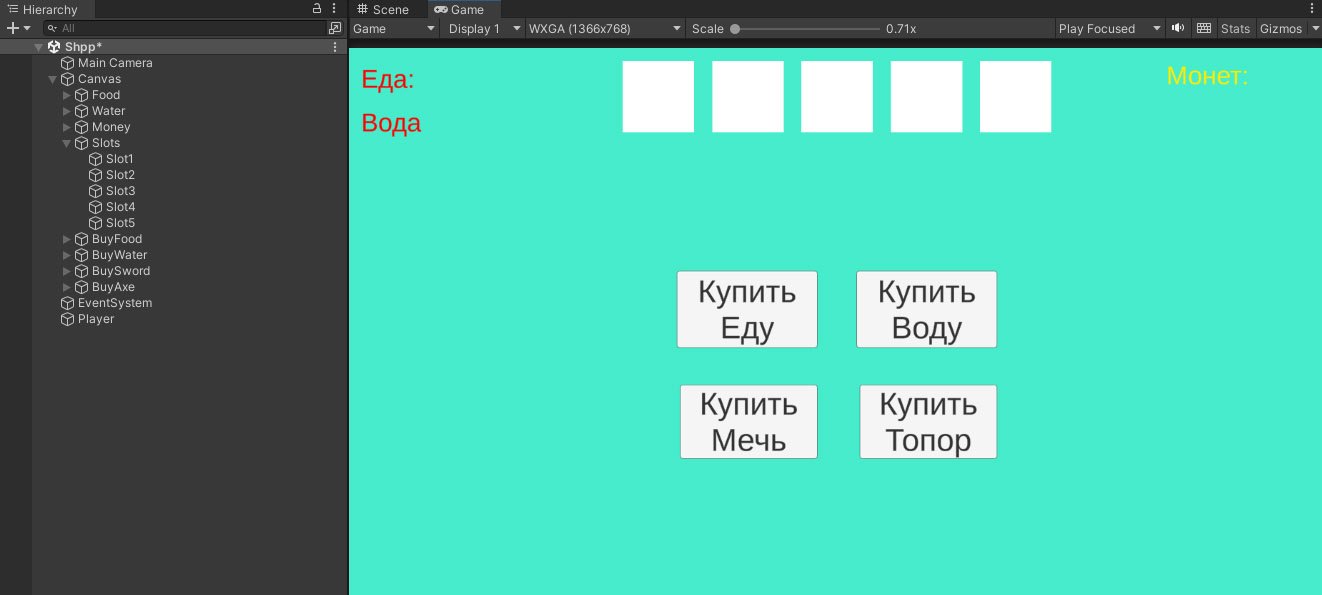Click the BuyWater cube icon
This screenshot has height=595, width=1322.
82,255
